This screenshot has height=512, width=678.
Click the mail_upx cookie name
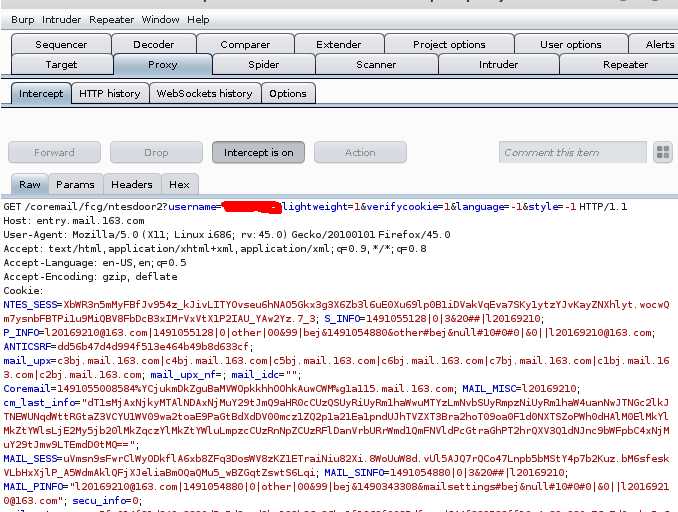27,361
